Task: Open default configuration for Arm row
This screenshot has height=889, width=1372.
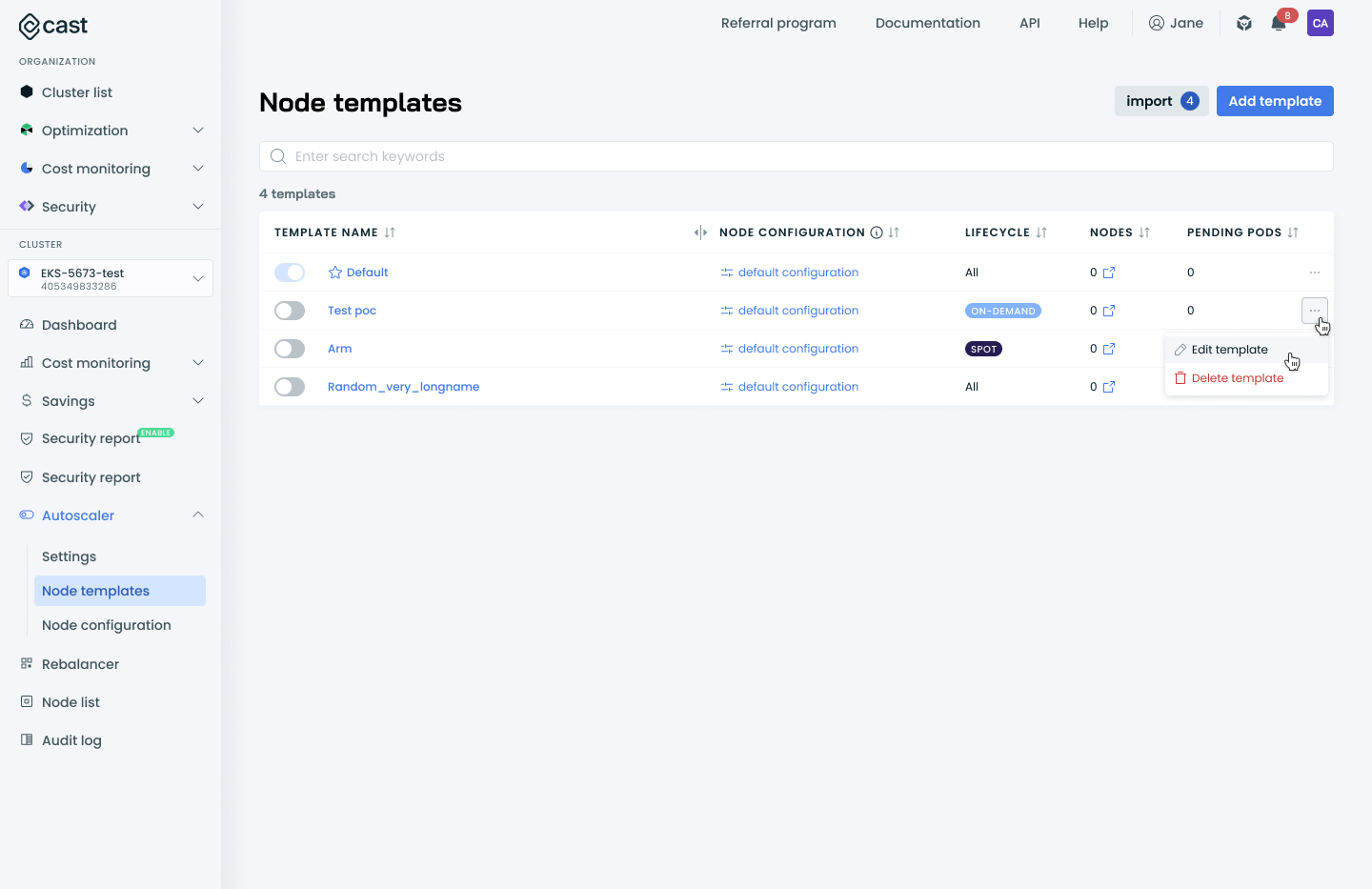Action: click(x=790, y=349)
